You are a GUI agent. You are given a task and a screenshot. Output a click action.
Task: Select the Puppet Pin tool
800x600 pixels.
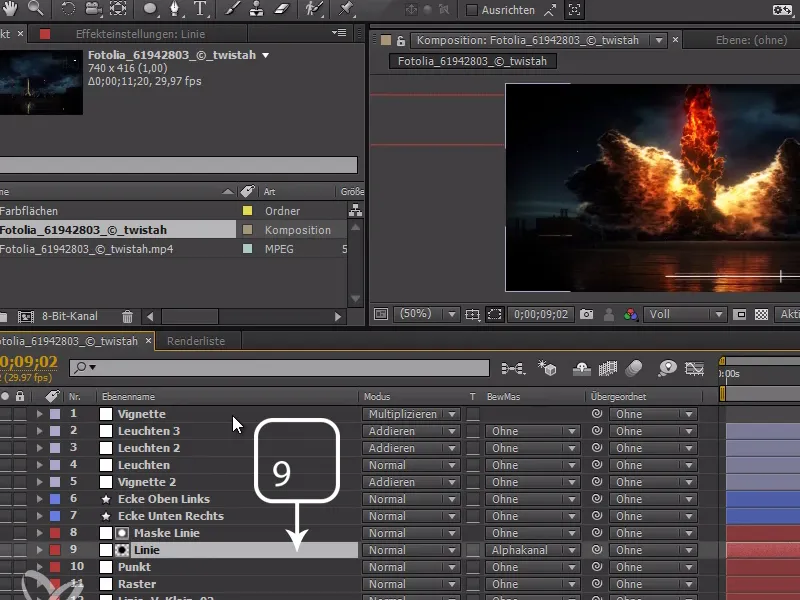pos(346,9)
